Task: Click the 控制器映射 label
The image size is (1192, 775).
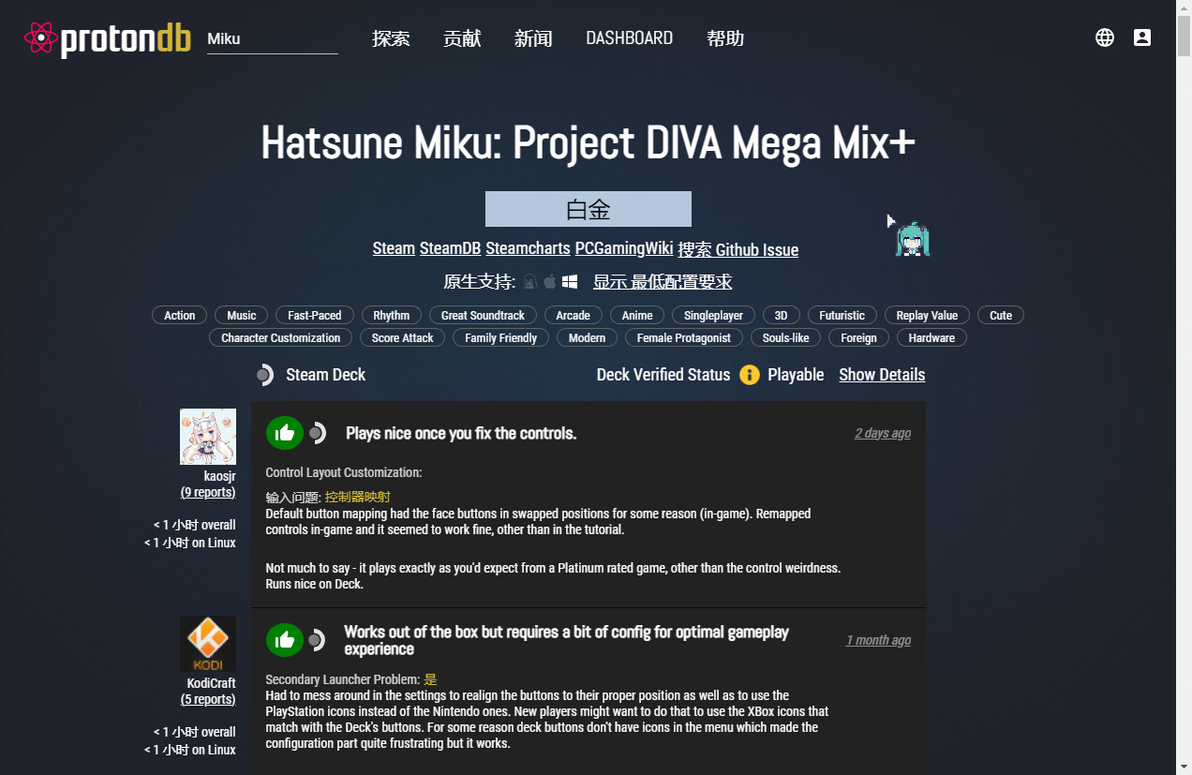Action: pos(357,497)
